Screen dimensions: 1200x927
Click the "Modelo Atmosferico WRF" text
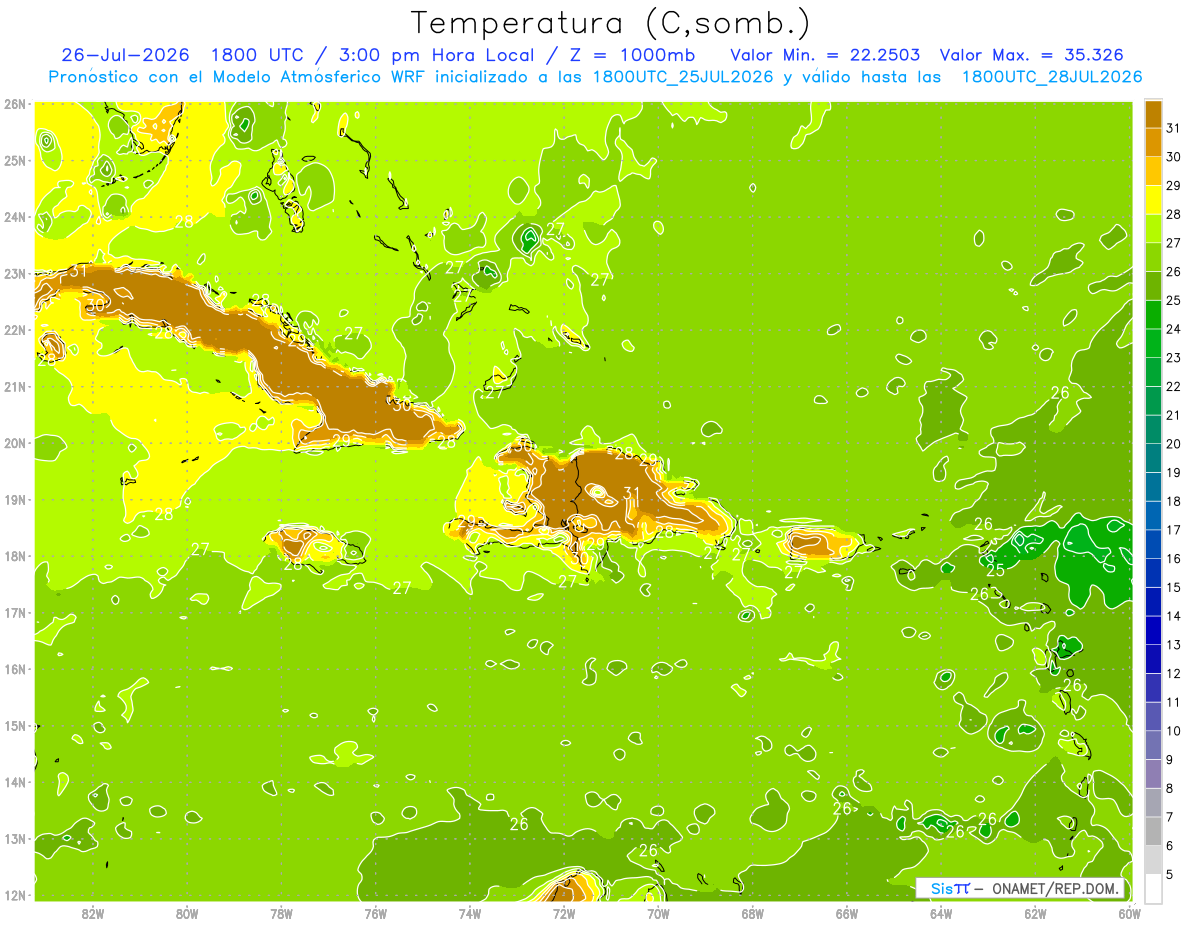[x=320, y=77]
